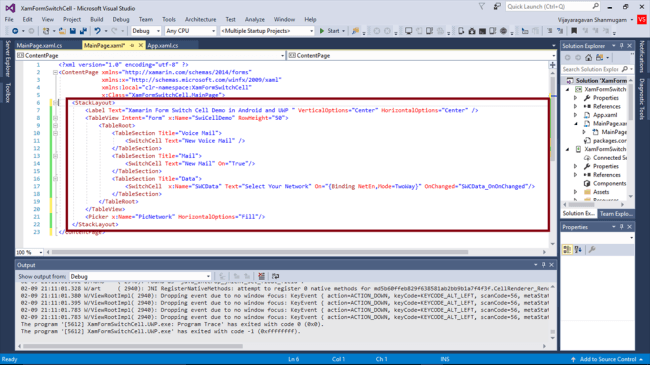650x365 pixels.
Task: Pin the Output panel with auto-hide pin
Action: pyautogui.click(x=543, y=265)
